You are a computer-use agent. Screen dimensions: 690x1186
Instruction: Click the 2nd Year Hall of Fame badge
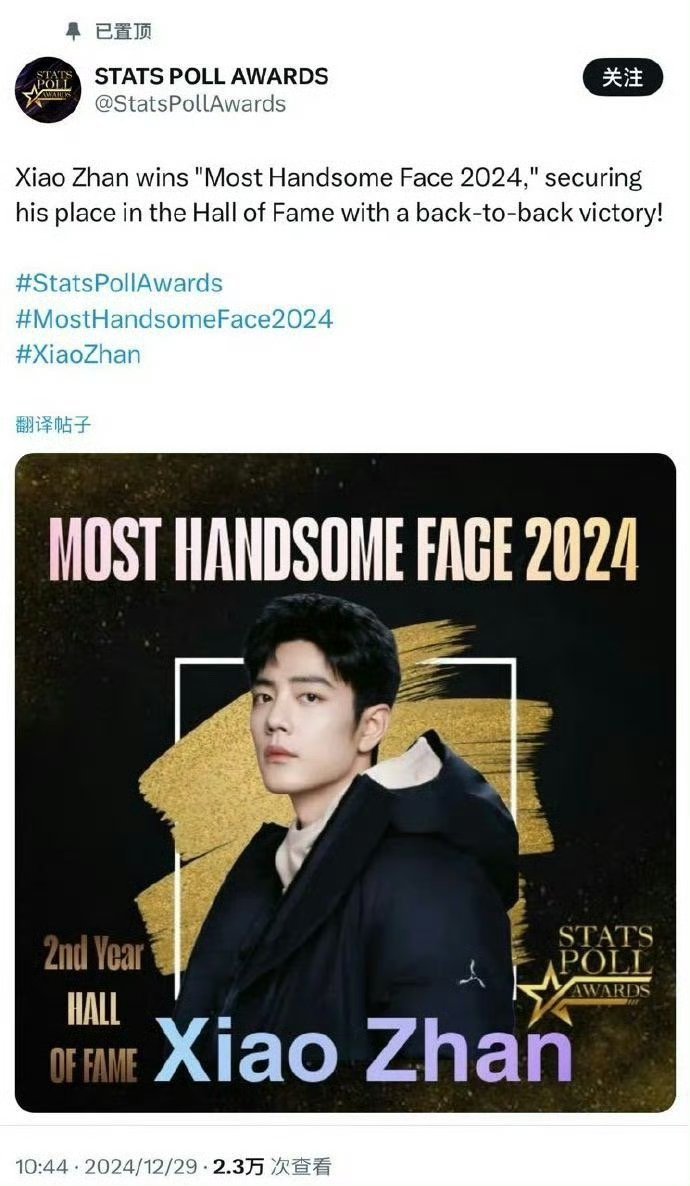94,1007
